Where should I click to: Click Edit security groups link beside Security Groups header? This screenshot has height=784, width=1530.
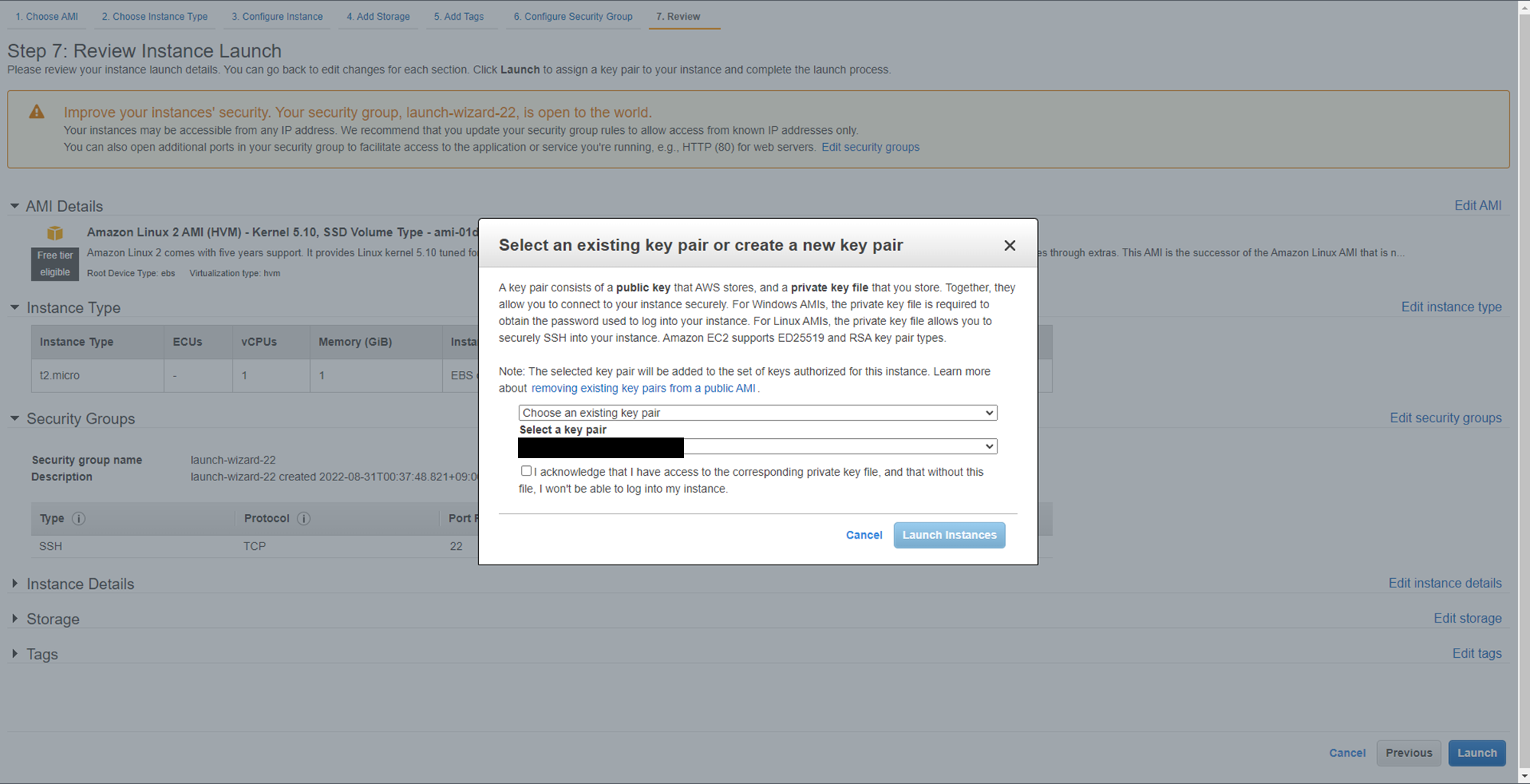[x=1445, y=418]
